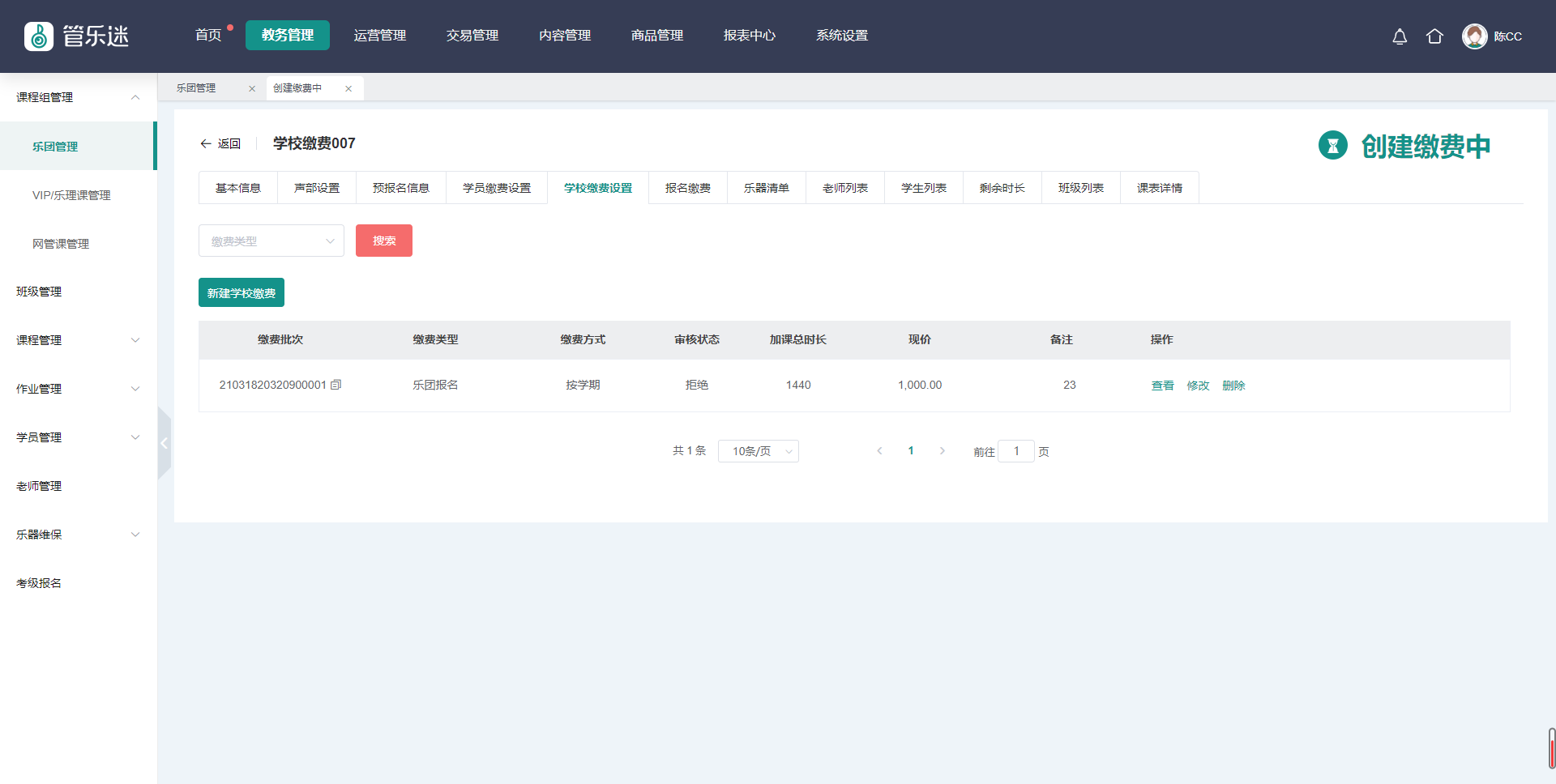Collapse the sidebar using the side handle
1556x784 pixels.
click(x=164, y=443)
